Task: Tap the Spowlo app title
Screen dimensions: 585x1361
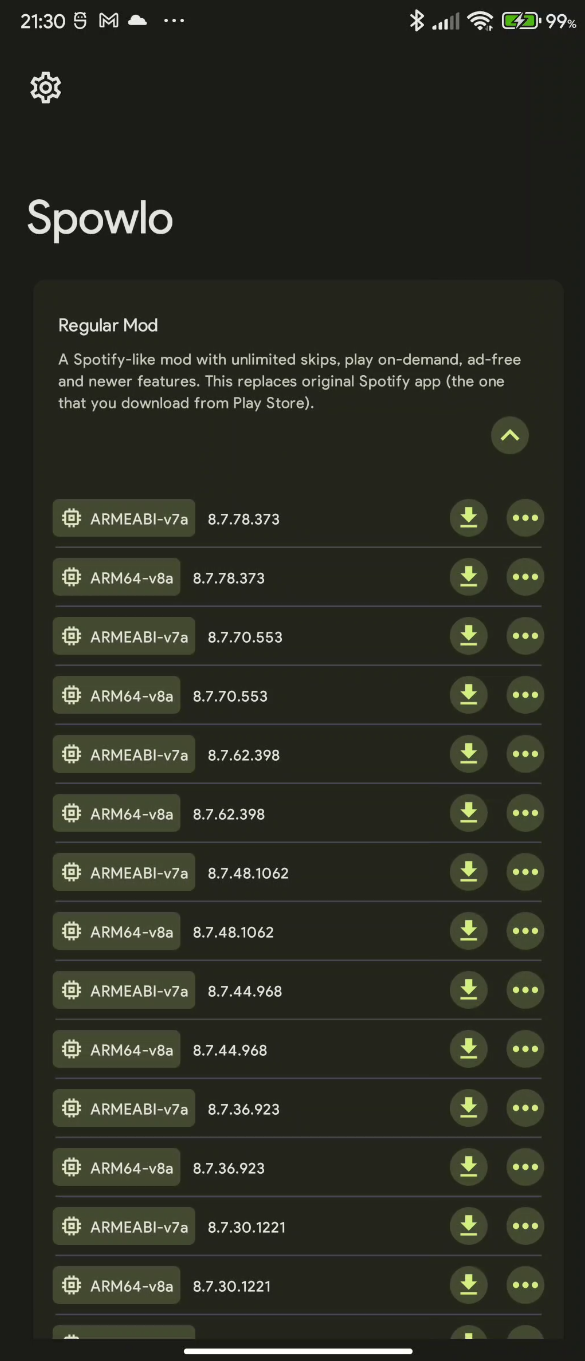Action: (99, 218)
